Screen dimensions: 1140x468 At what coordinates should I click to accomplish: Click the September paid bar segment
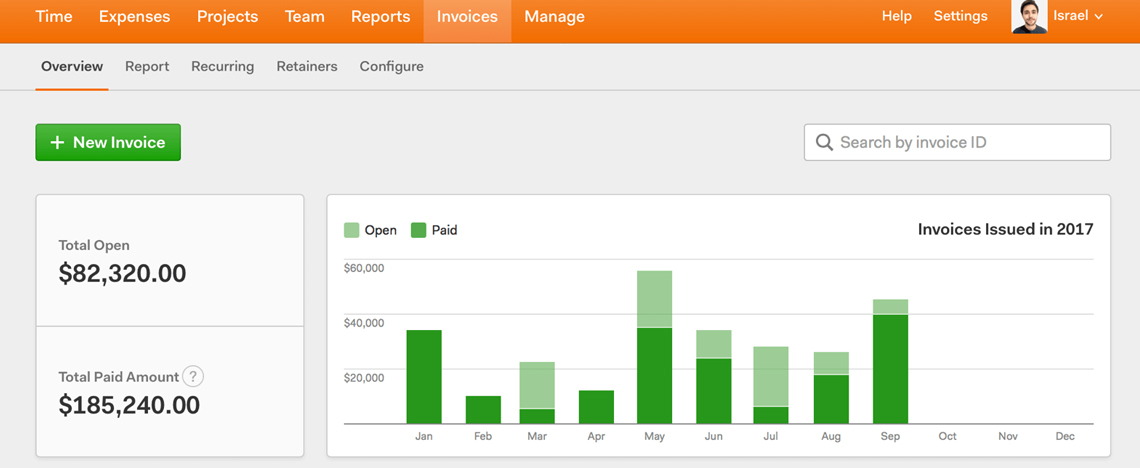(891, 369)
